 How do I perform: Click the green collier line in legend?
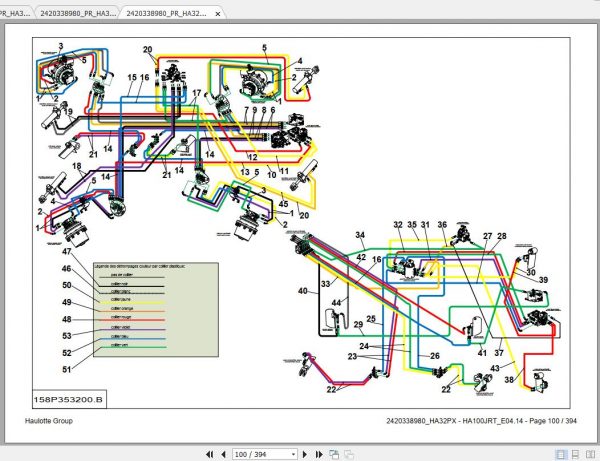coord(132,347)
